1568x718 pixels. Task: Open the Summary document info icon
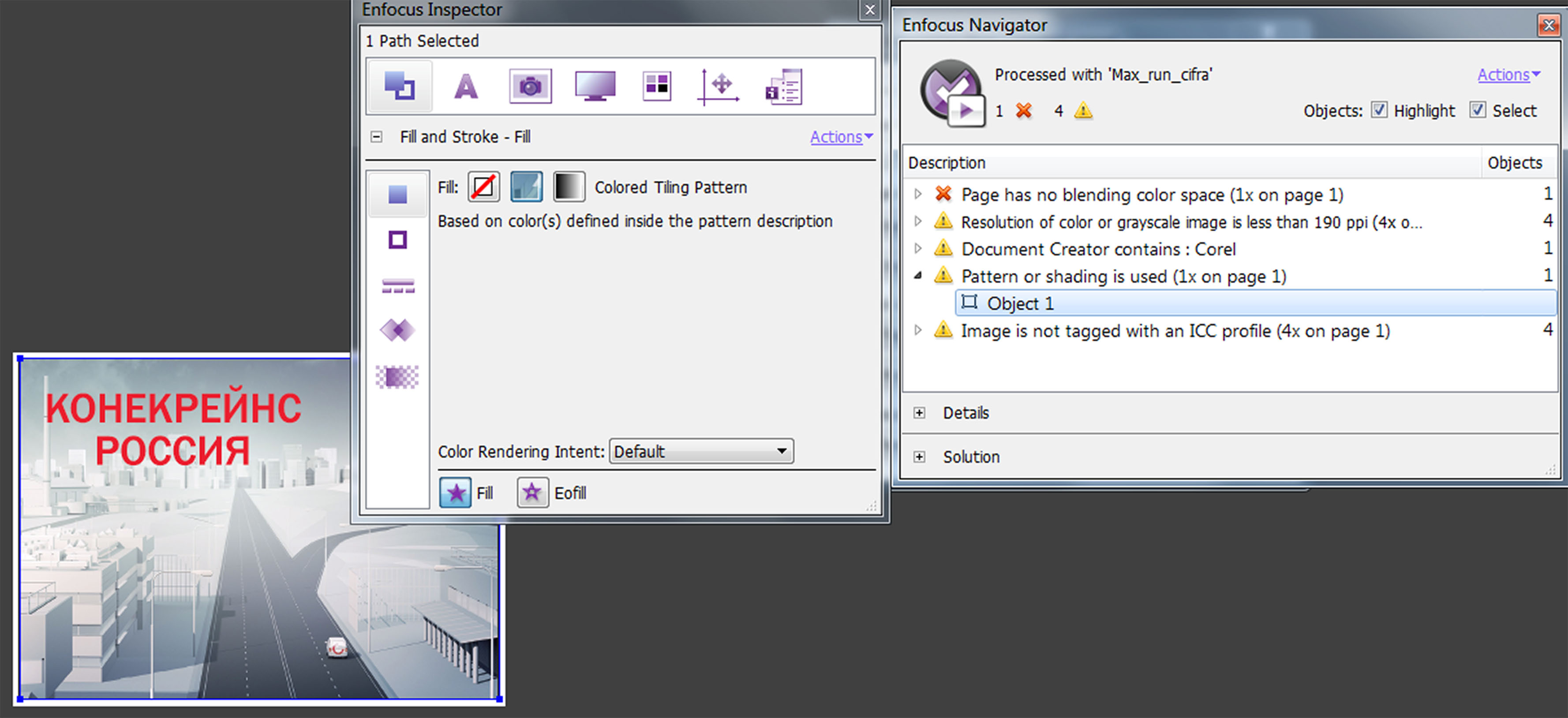[783, 87]
